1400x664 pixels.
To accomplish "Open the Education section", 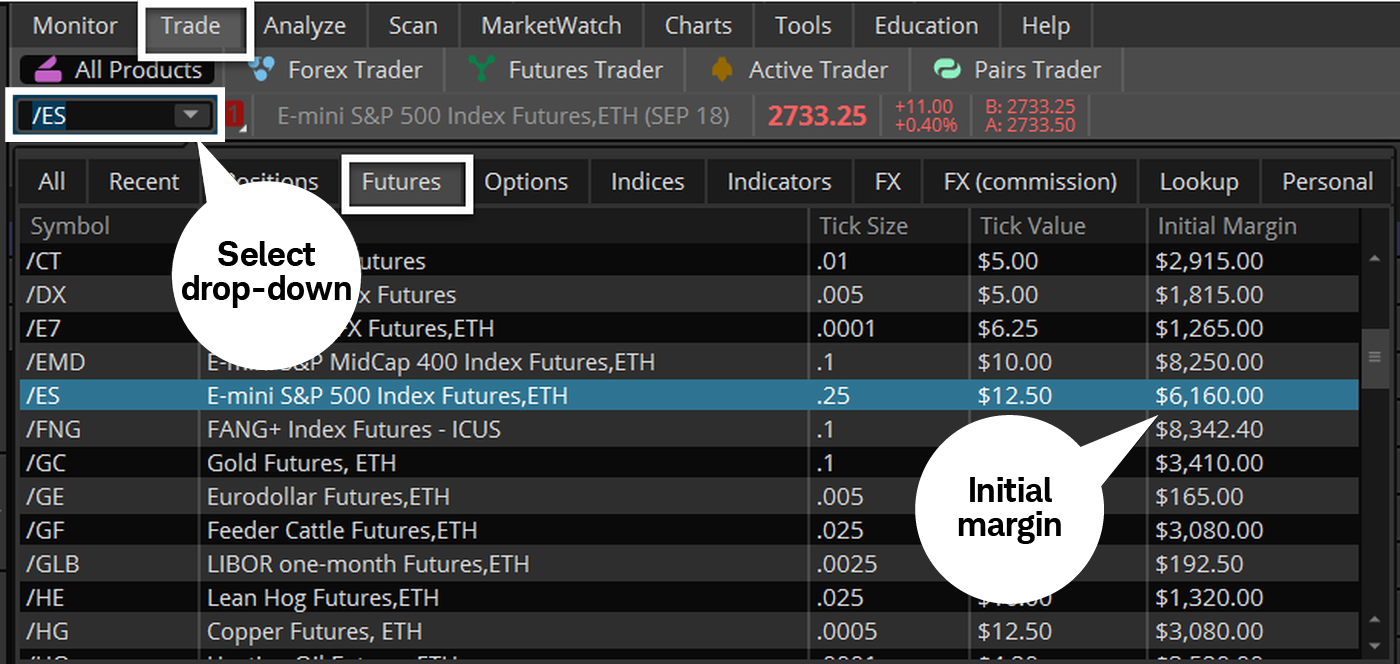I will point(926,25).
